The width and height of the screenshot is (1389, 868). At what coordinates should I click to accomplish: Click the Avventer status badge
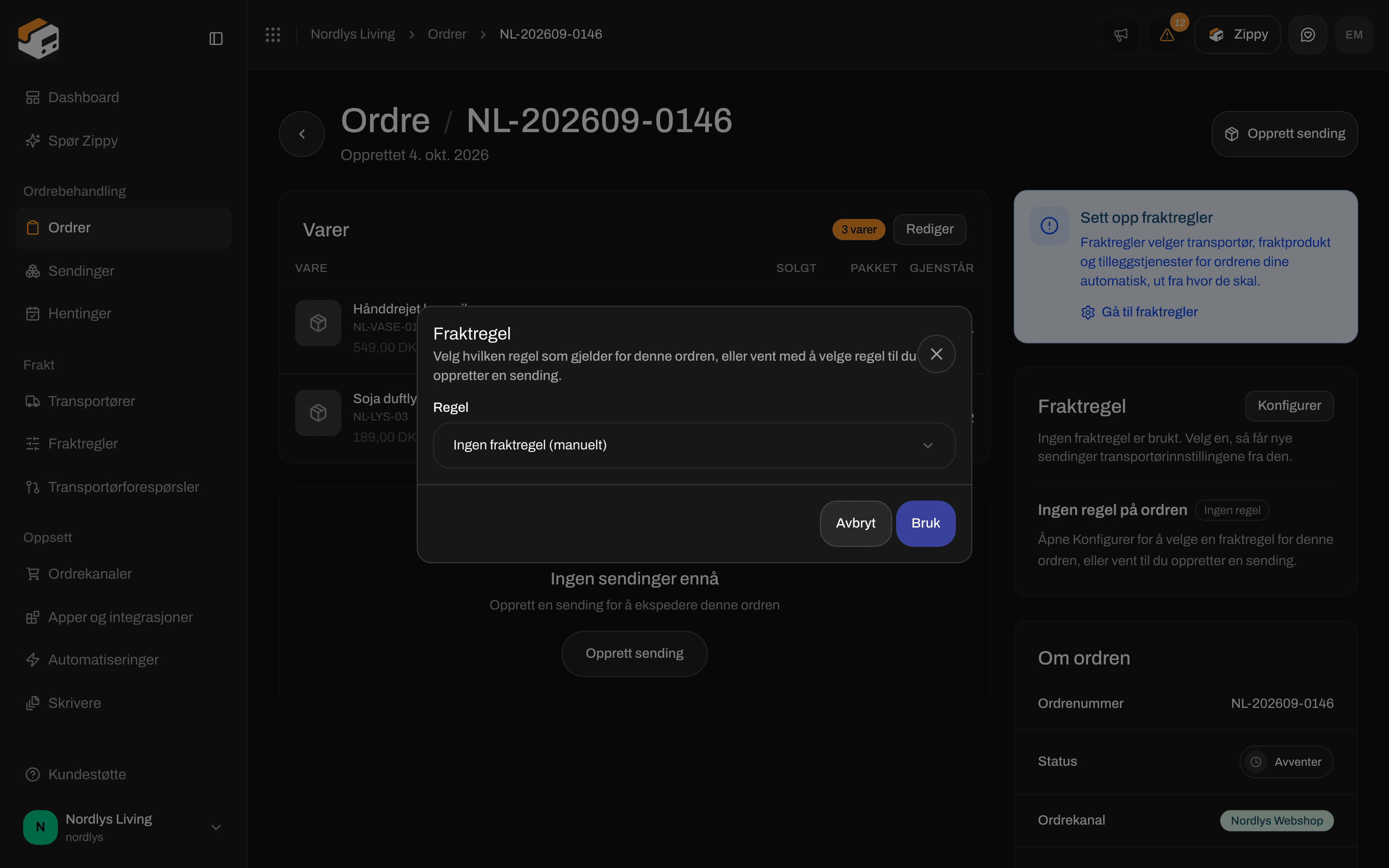click(x=1286, y=761)
